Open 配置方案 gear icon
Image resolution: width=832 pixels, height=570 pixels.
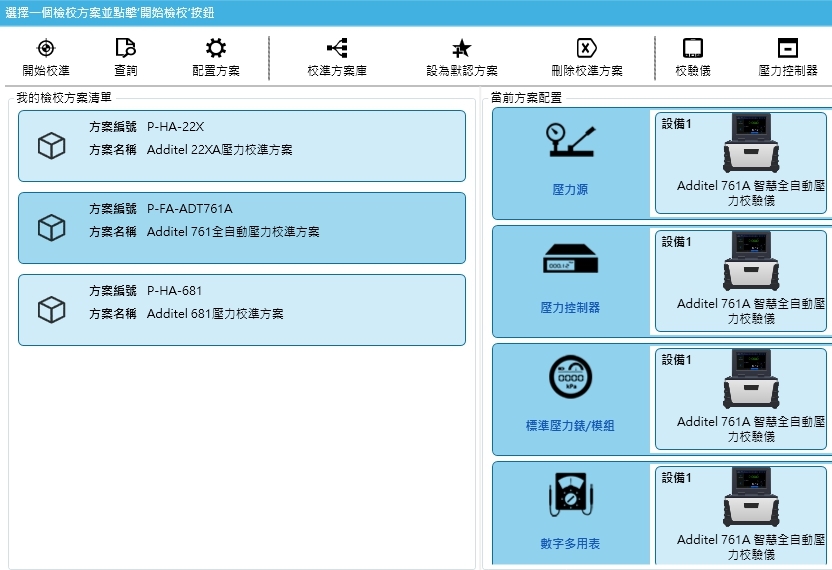[216, 48]
